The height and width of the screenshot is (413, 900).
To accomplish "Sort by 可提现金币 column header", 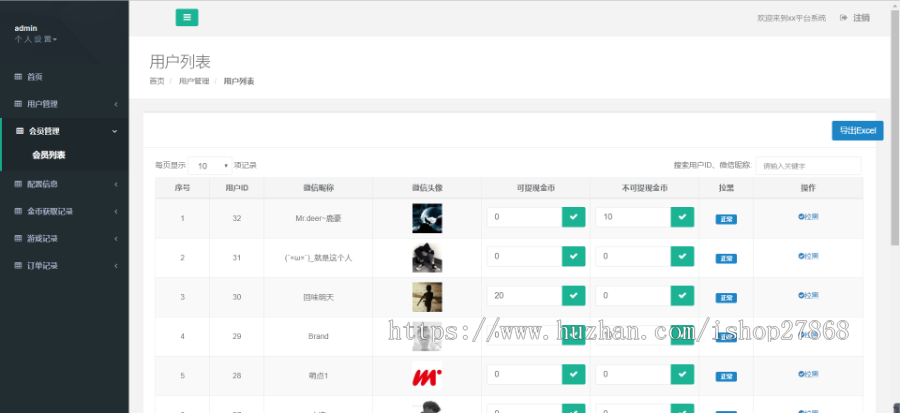I will tap(536, 188).
